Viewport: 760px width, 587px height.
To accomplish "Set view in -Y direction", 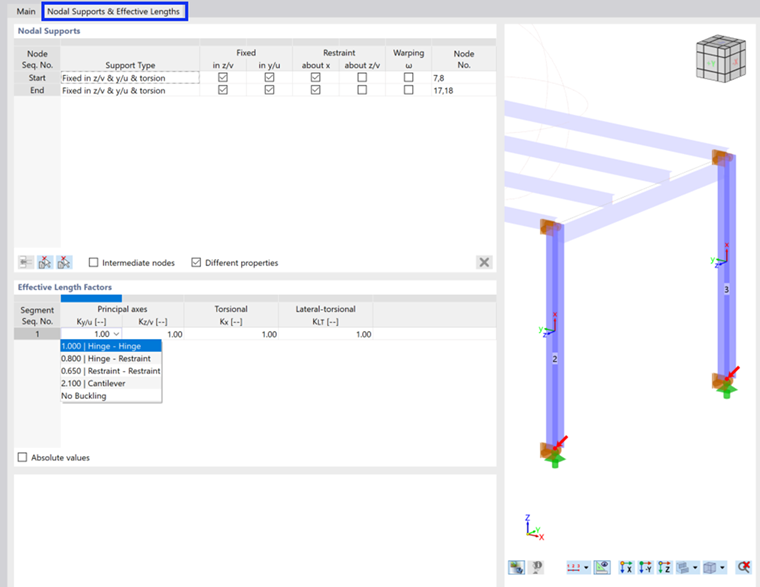I will click(x=645, y=567).
